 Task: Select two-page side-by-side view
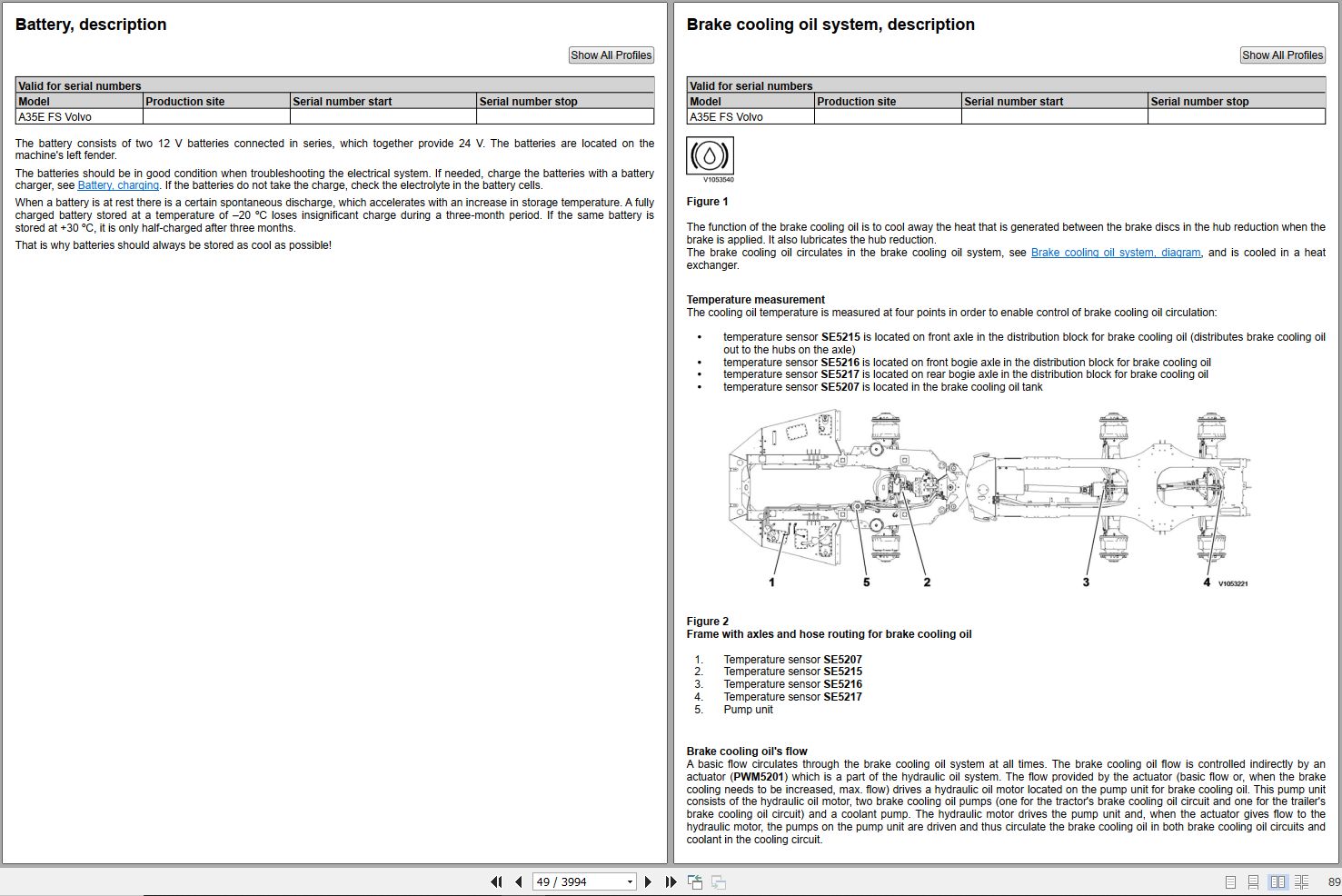[1278, 882]
